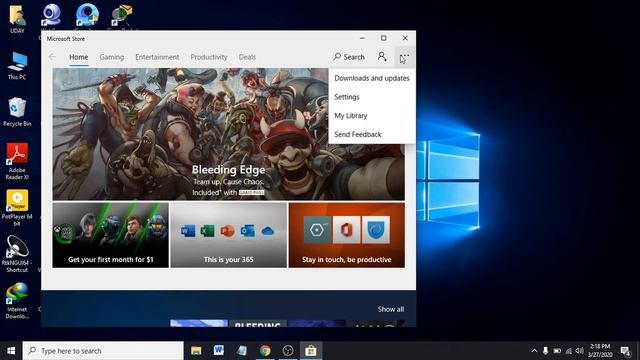
Task: Choose My Library menu entry
Action: [372, 116]
